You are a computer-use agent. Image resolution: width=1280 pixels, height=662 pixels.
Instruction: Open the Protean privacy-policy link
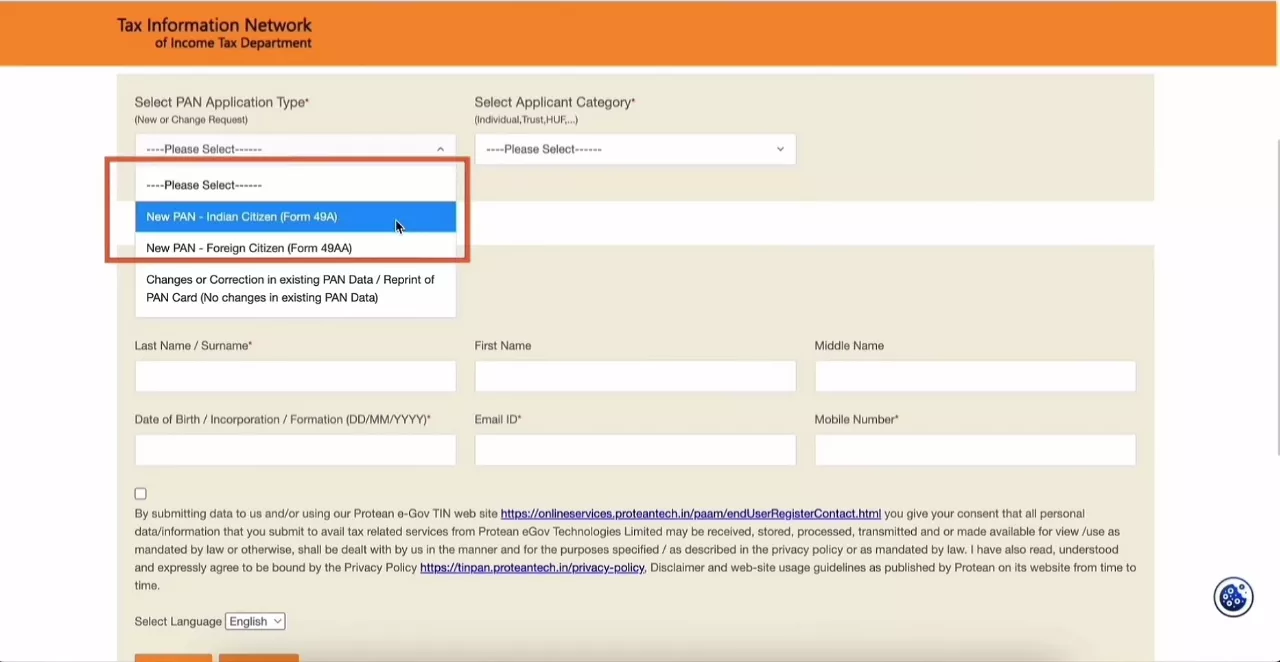coord(532,567)
